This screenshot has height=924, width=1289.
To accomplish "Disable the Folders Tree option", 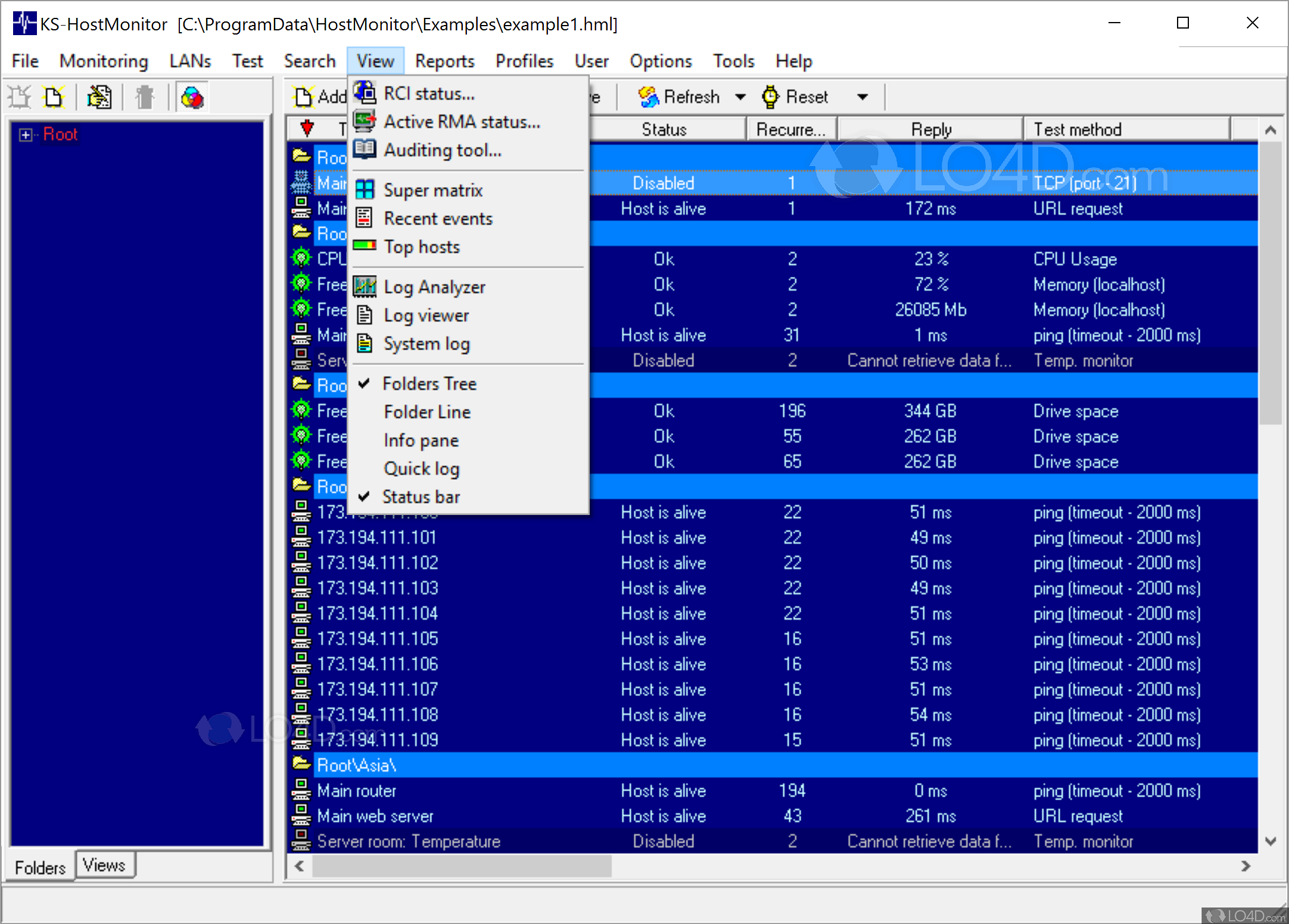I will pyautogui.click(x=430, y=383).
